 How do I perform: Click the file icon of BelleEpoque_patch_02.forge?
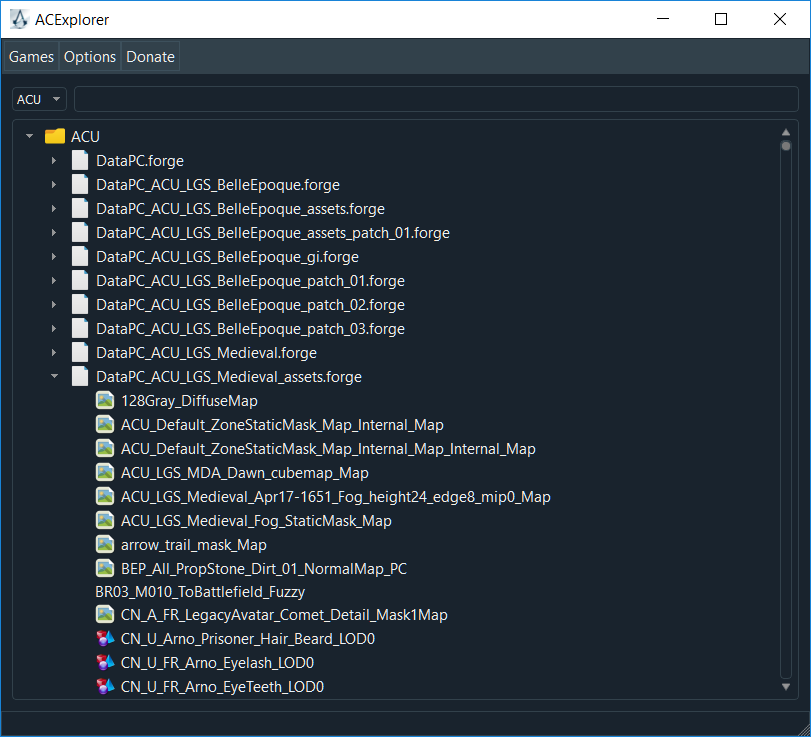click(x=80, y=305)
